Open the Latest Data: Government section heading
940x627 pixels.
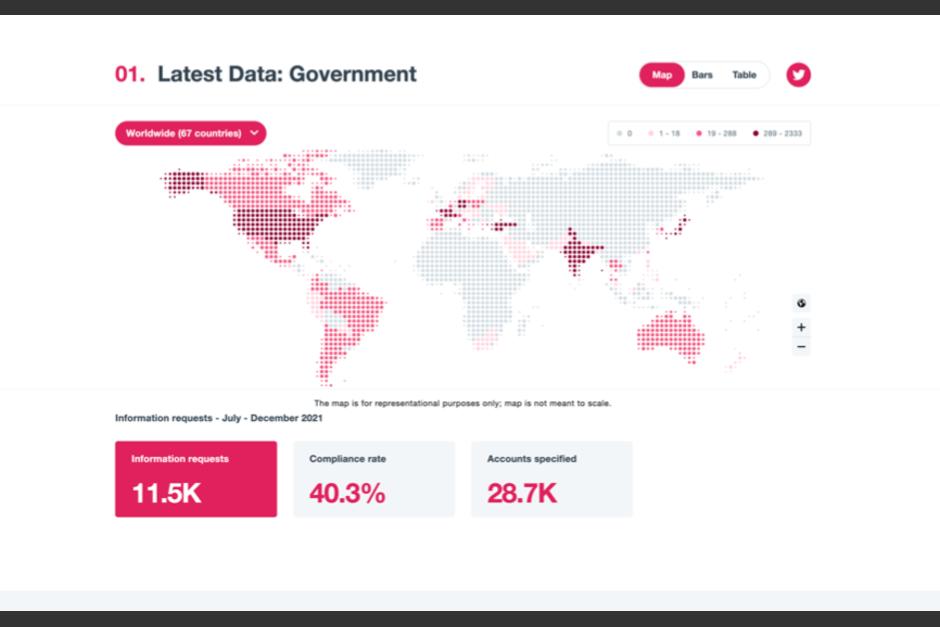point(287,74)
